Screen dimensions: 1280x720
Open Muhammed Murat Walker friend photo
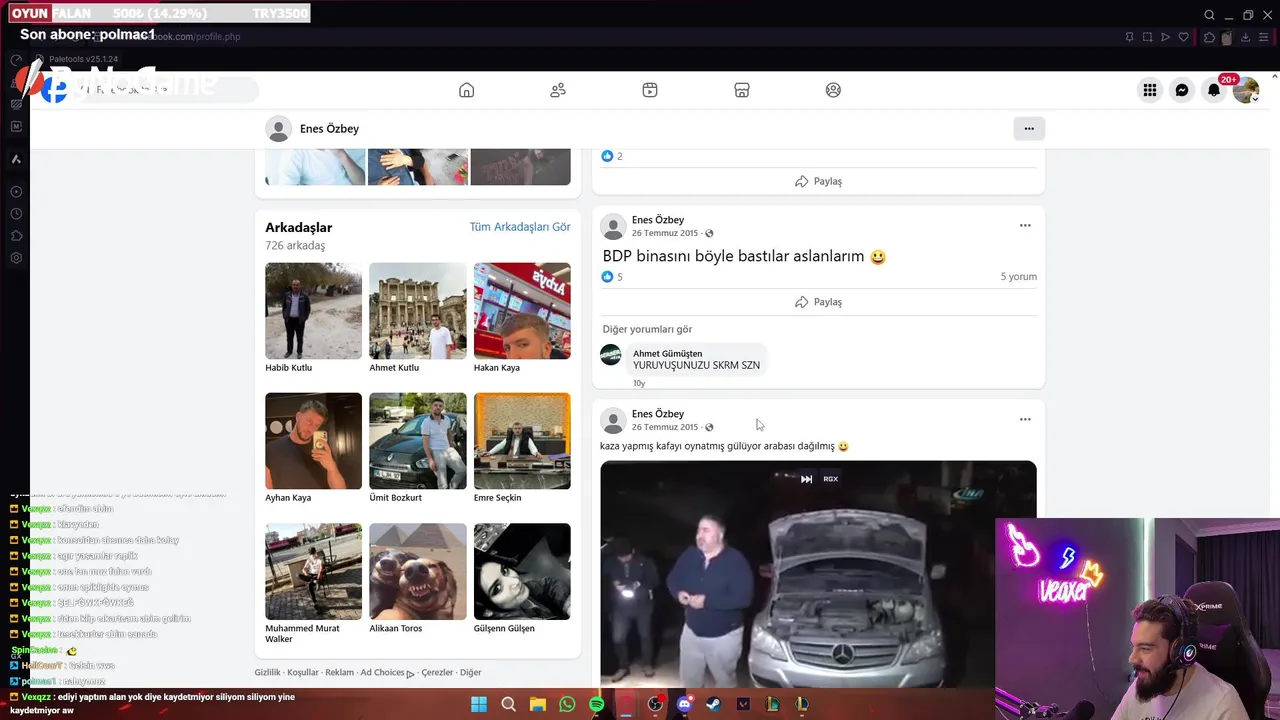click(313, 571)
